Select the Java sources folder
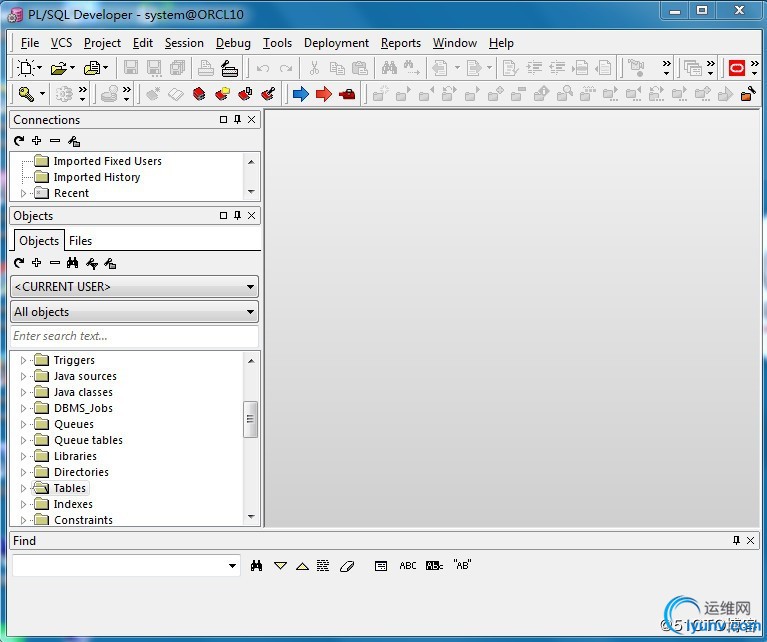 click(85, 376)
